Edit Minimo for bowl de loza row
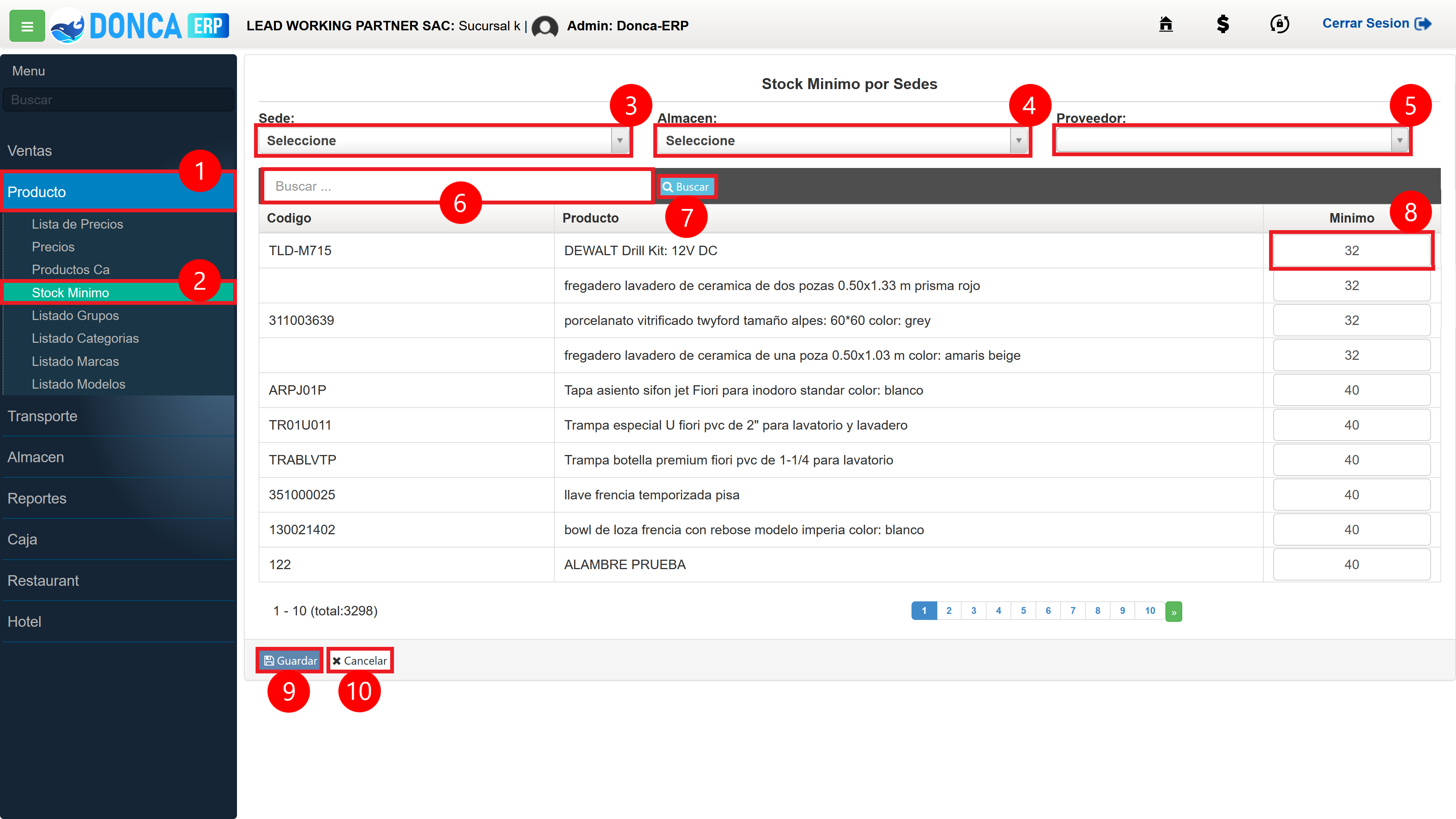This screenshot has height=819, width=1456. tap(1351, 530)
